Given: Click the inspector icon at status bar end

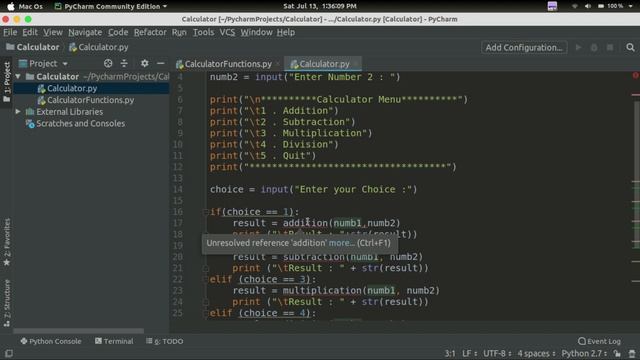Looking at the screenshot, I should tap(632, 353).
